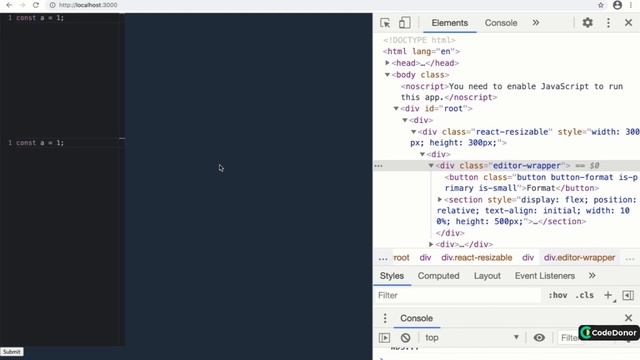Click div.editor-wrapper in breadcrumb

pos(579,258)
